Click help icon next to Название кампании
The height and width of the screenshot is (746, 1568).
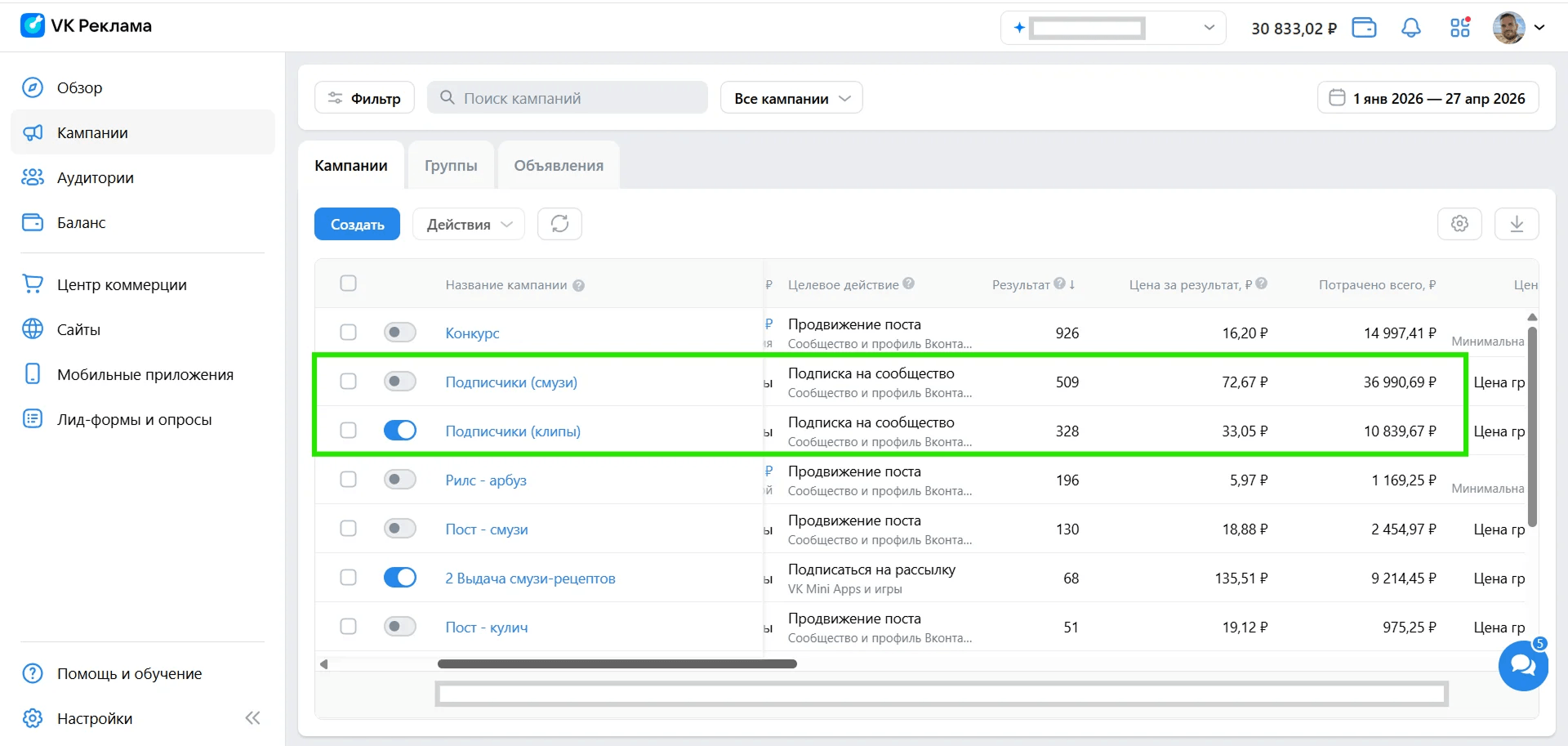coord(578,285)
